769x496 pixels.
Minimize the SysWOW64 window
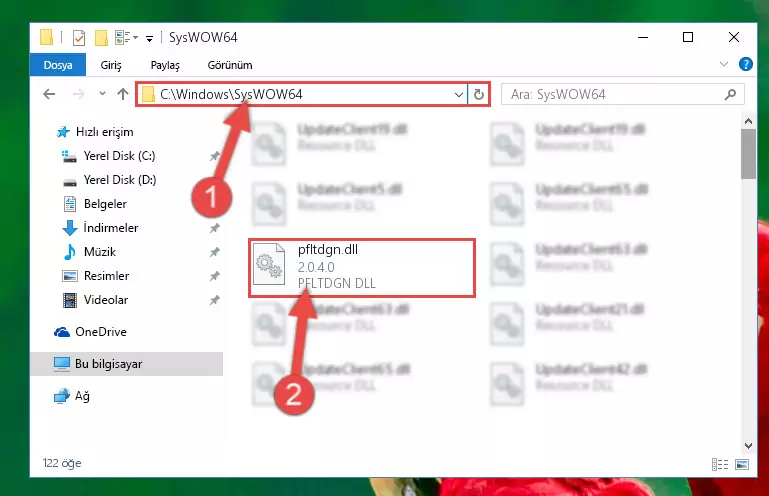click(x=643, y=37)
